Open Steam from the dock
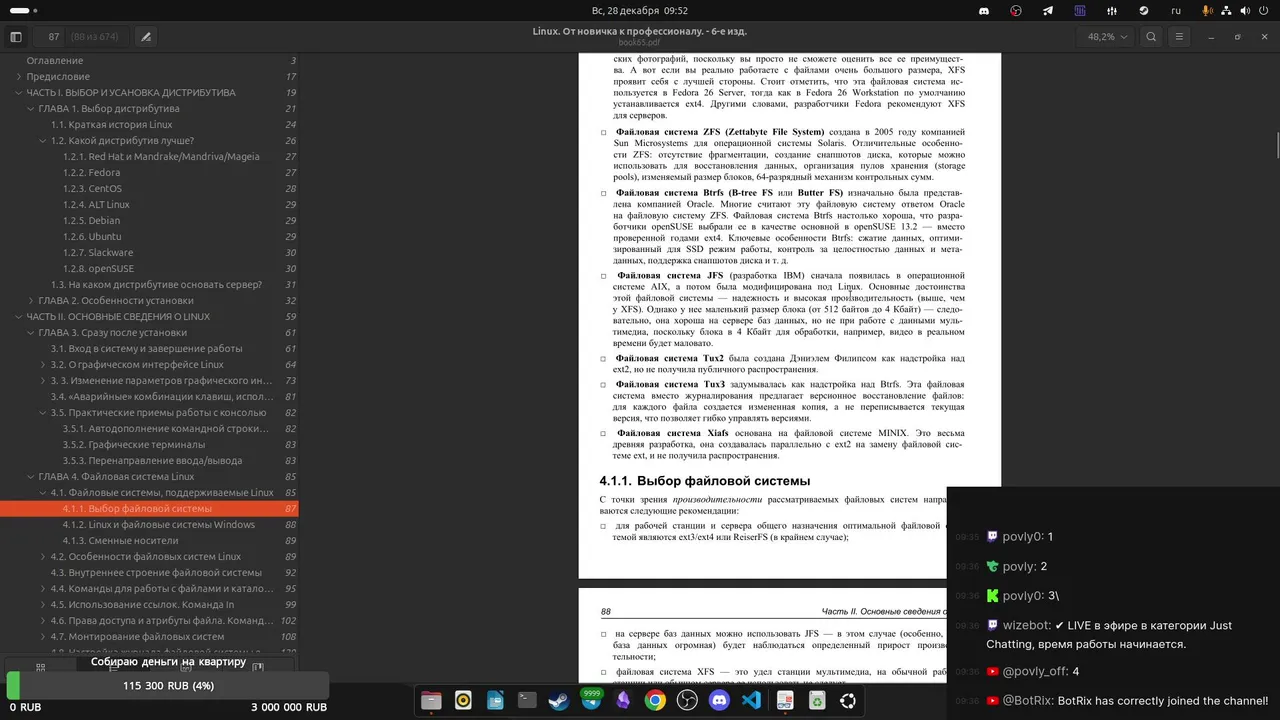1280x720 pixels. click(x=559, y=700)
